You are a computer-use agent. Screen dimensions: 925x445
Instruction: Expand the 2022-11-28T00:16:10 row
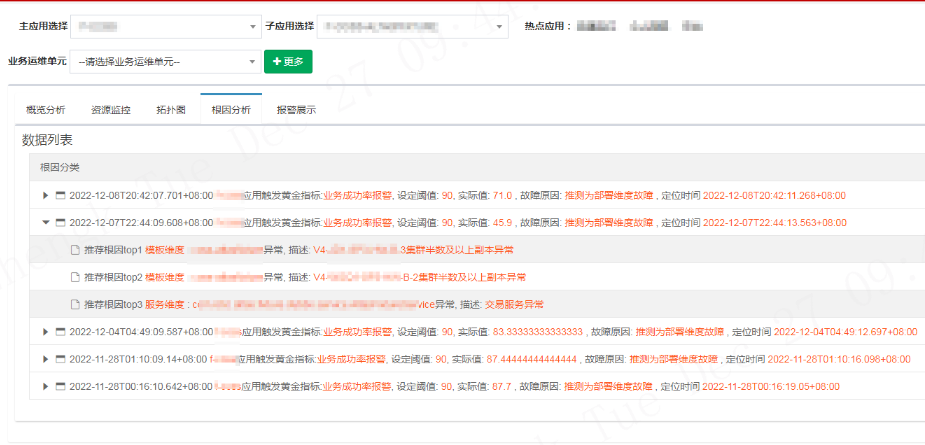(45, 387)
